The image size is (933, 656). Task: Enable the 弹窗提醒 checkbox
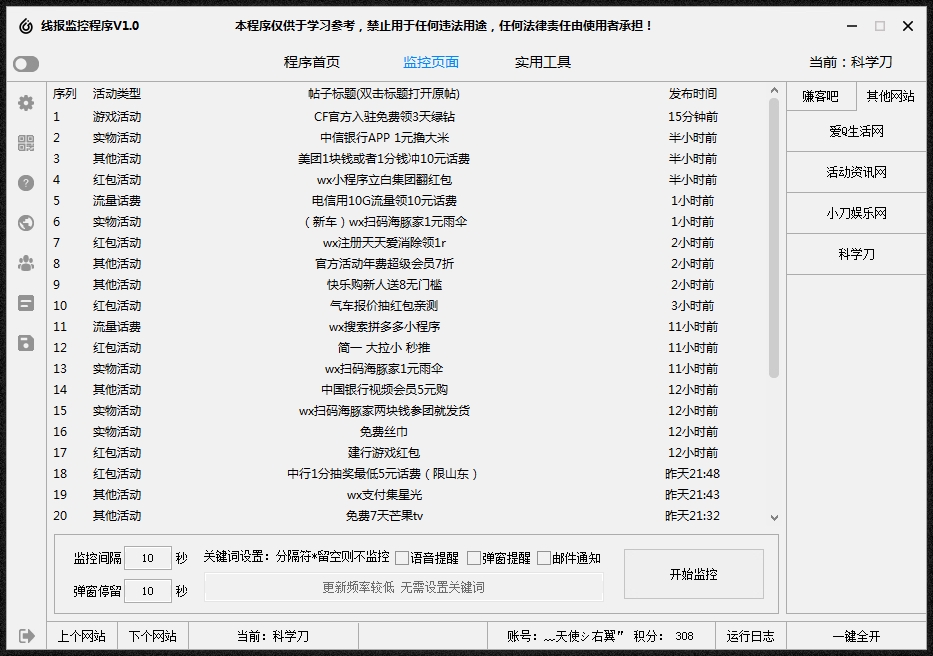[473, 556]
